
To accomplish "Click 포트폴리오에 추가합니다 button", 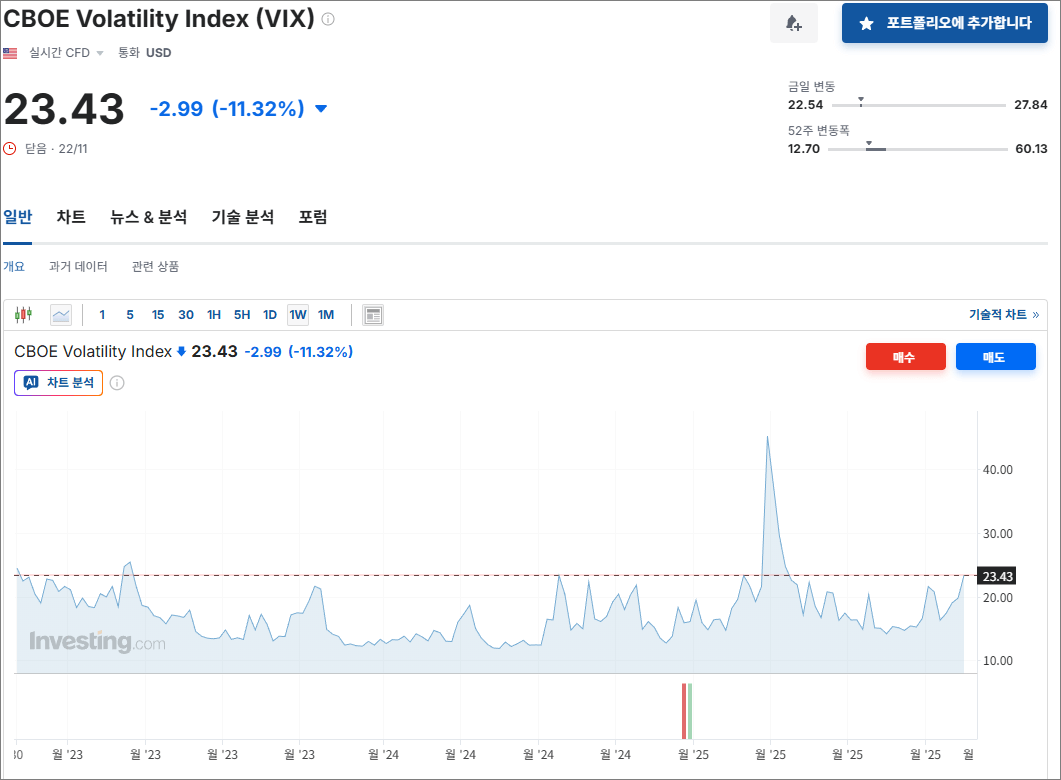I will pyautogui.click(x=945, y=23).
